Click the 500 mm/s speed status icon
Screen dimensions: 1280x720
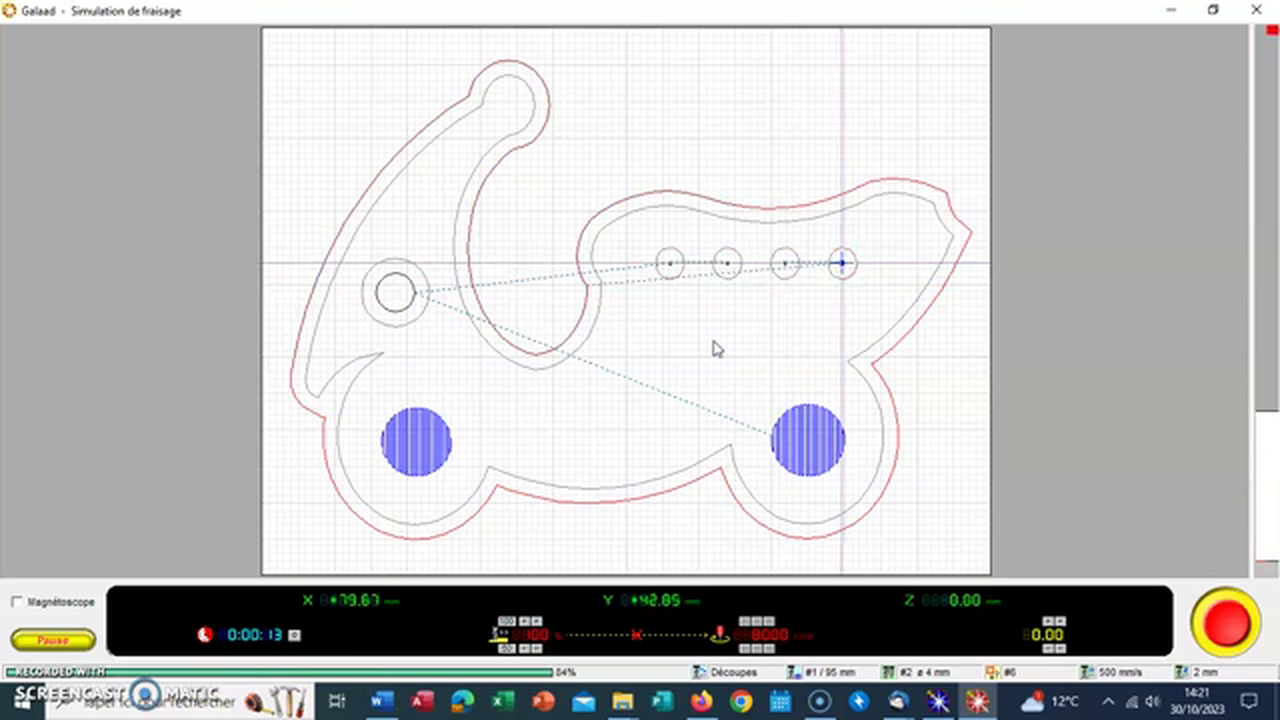(1088, 673)
